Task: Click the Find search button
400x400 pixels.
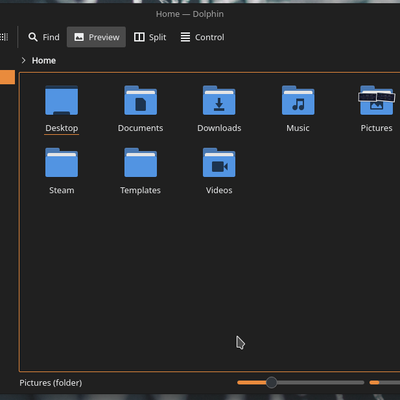Action: tap(44, 37)
